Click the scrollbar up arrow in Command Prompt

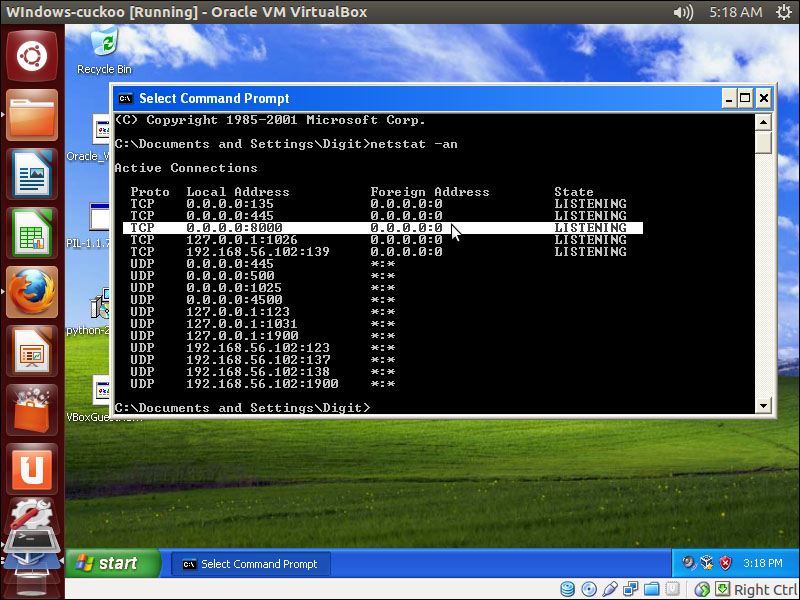[763, 122]
